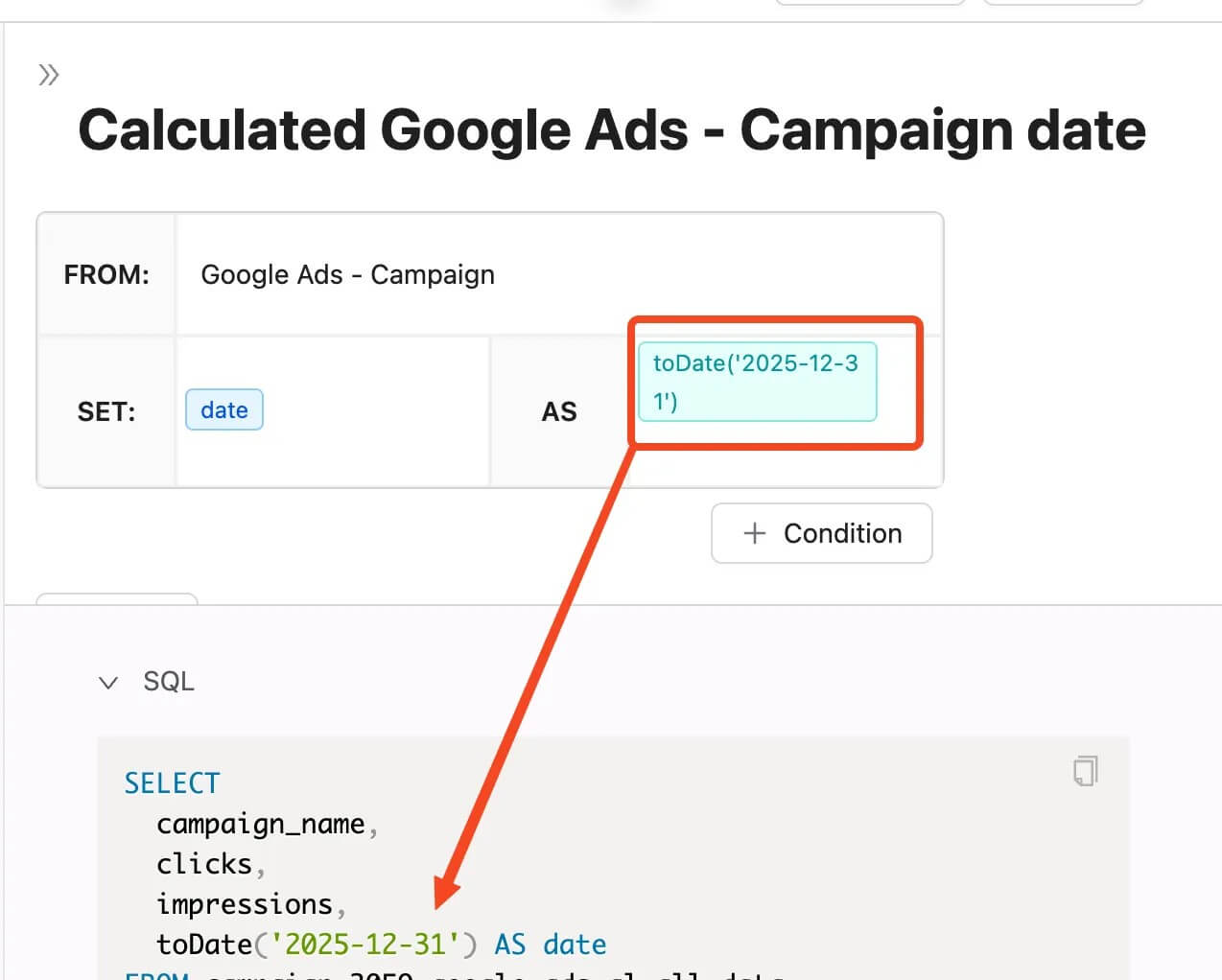Select the SQL section heading
Viewport: 1222px width, 980px height.
pos(169,681)
